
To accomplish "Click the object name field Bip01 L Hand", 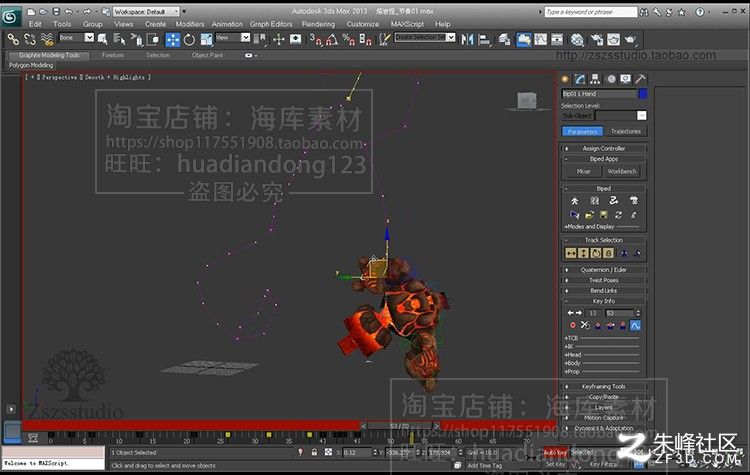I will (599, 94).
